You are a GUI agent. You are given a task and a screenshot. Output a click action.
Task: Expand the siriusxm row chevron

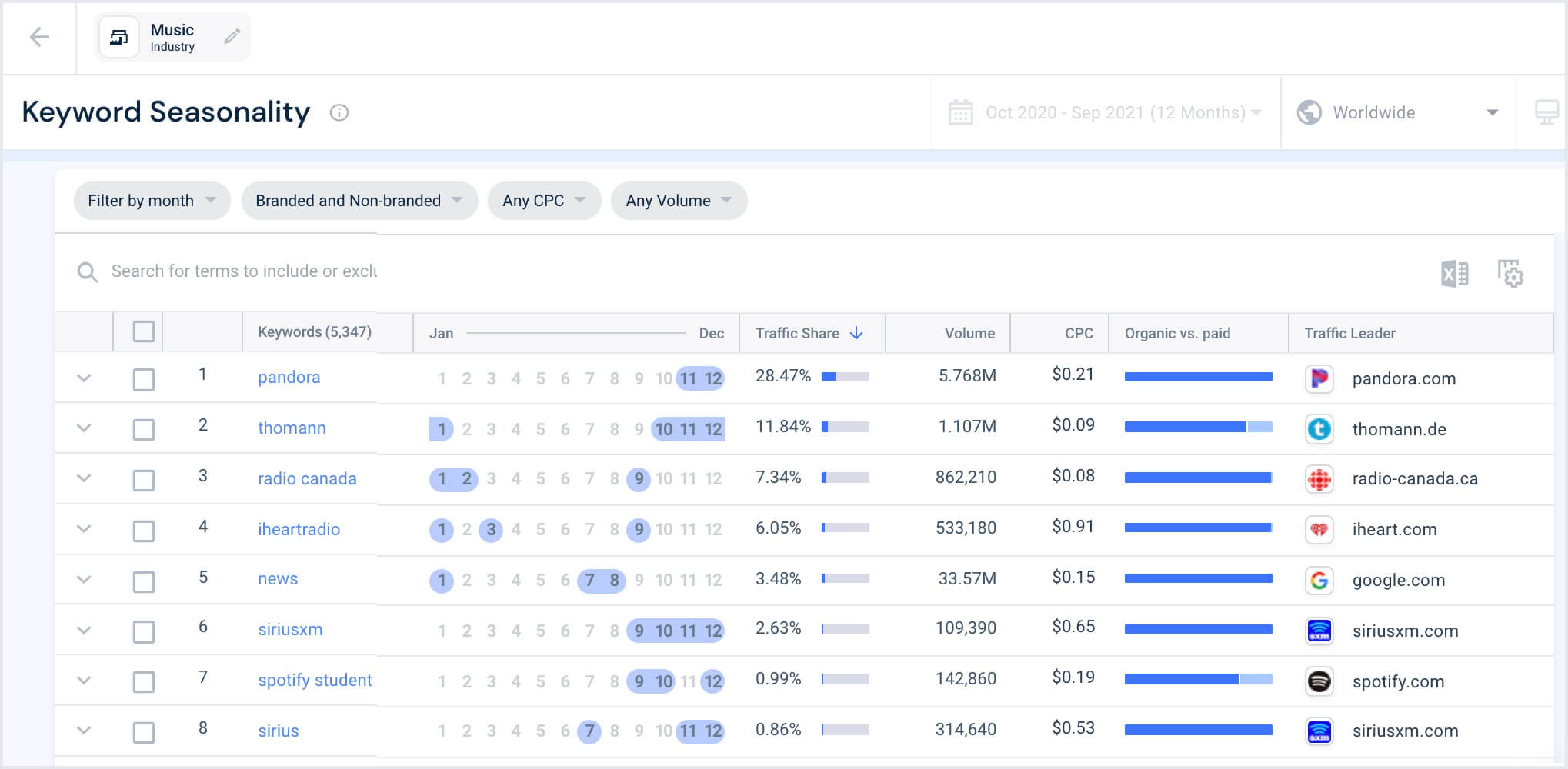84,630
